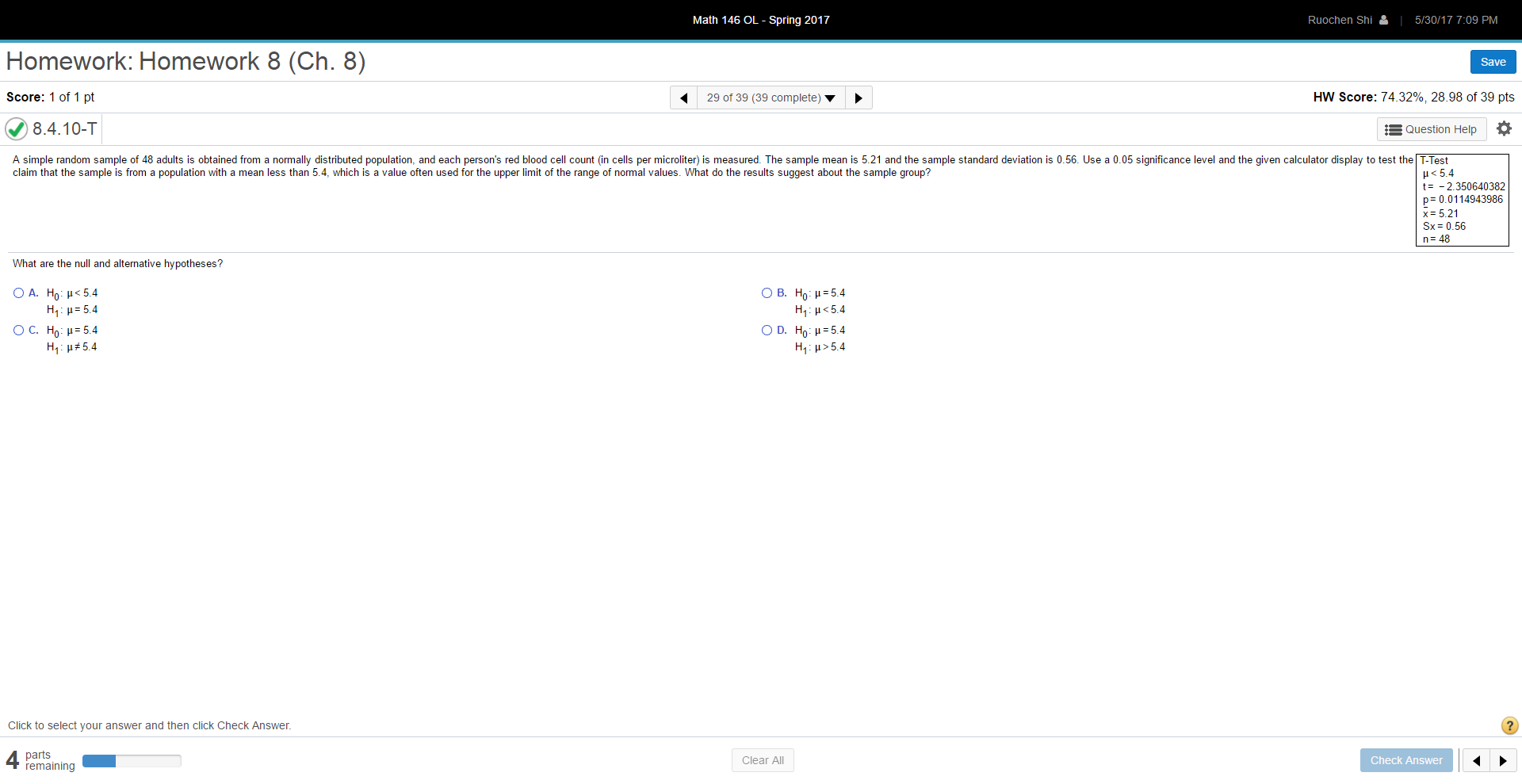The height and width of the screenshot is (784, 1522).
Task: Click the Save button
Action: [1493, 61]
